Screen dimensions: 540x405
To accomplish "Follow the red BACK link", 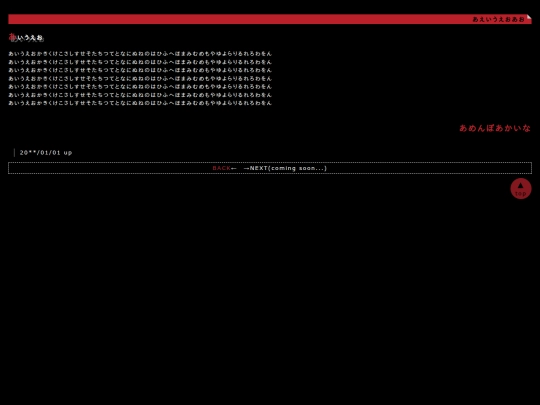I will pyautogui.click(x=221, y=168).
